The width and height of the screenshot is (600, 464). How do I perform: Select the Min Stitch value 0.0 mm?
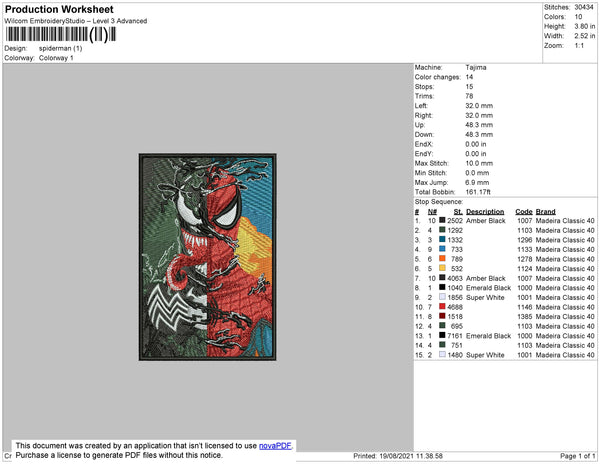[x=477, y=173]
